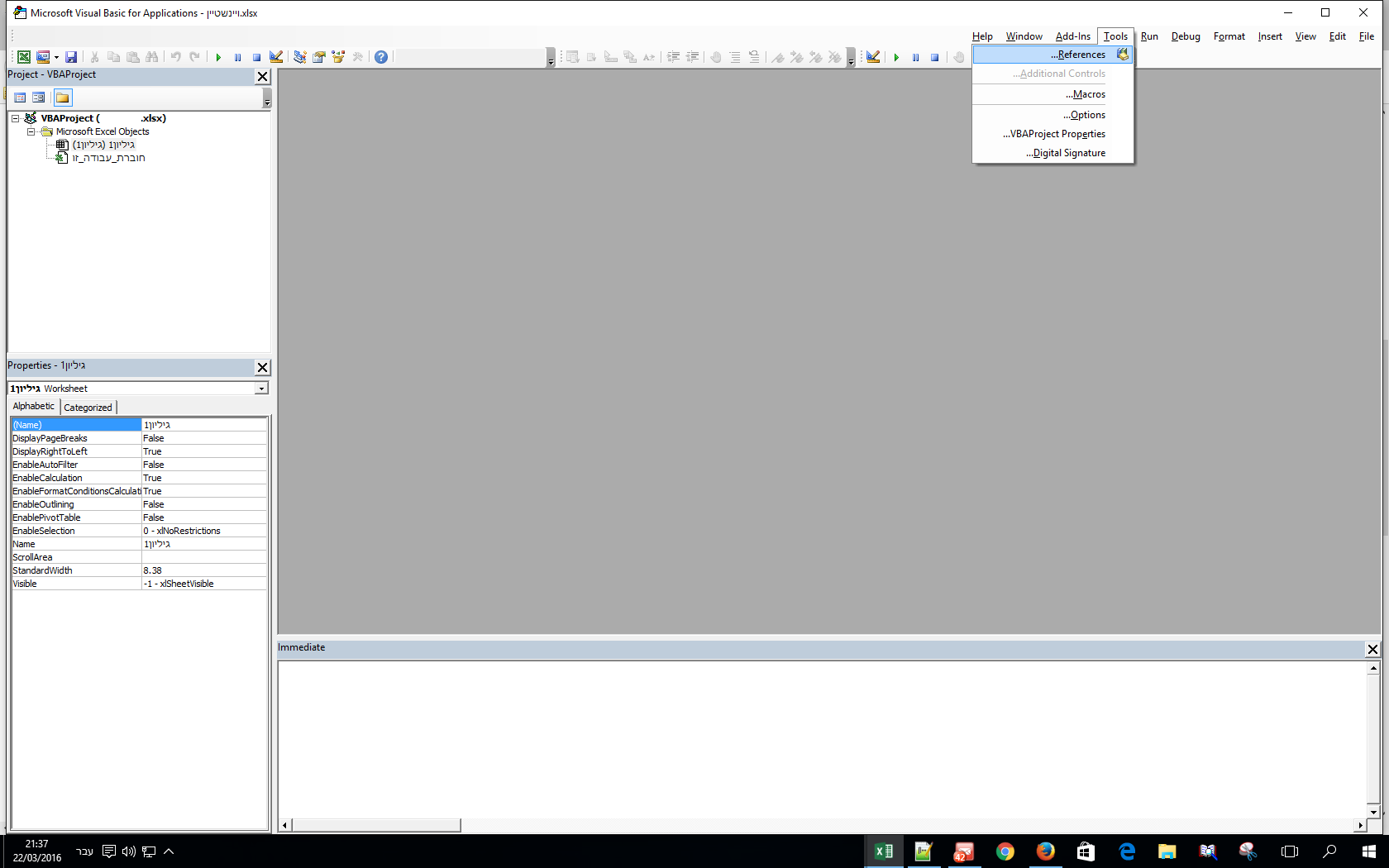Click View Object icon in Project panel
The width and height of the screenshot is (1389, 868).
(39, 98)
